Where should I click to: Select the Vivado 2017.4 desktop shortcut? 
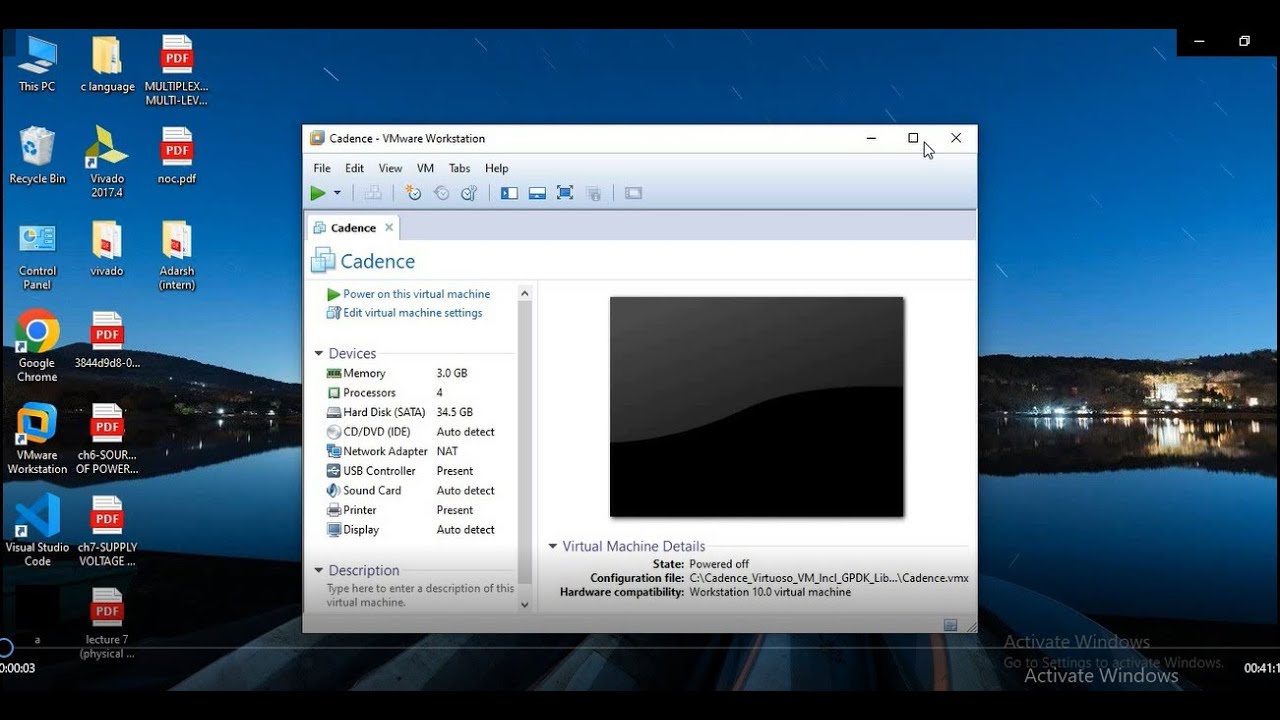107,162
